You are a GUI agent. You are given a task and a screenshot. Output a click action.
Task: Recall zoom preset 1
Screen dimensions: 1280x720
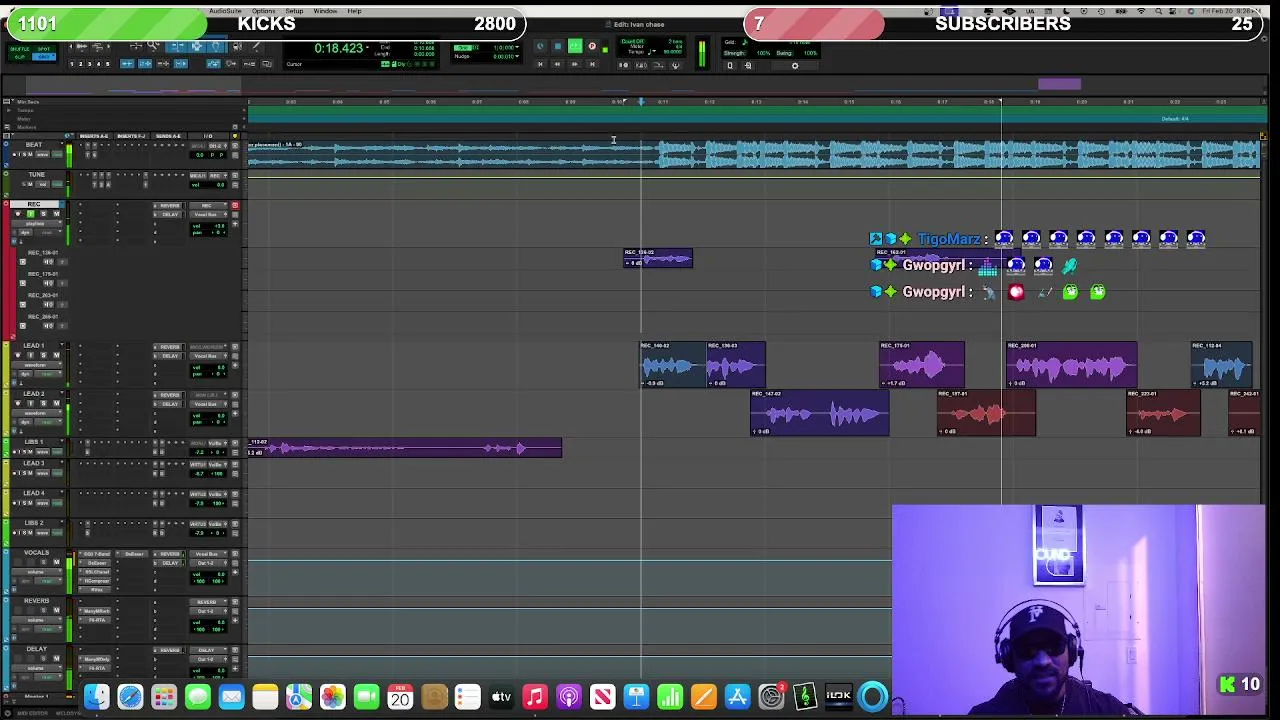72,64
